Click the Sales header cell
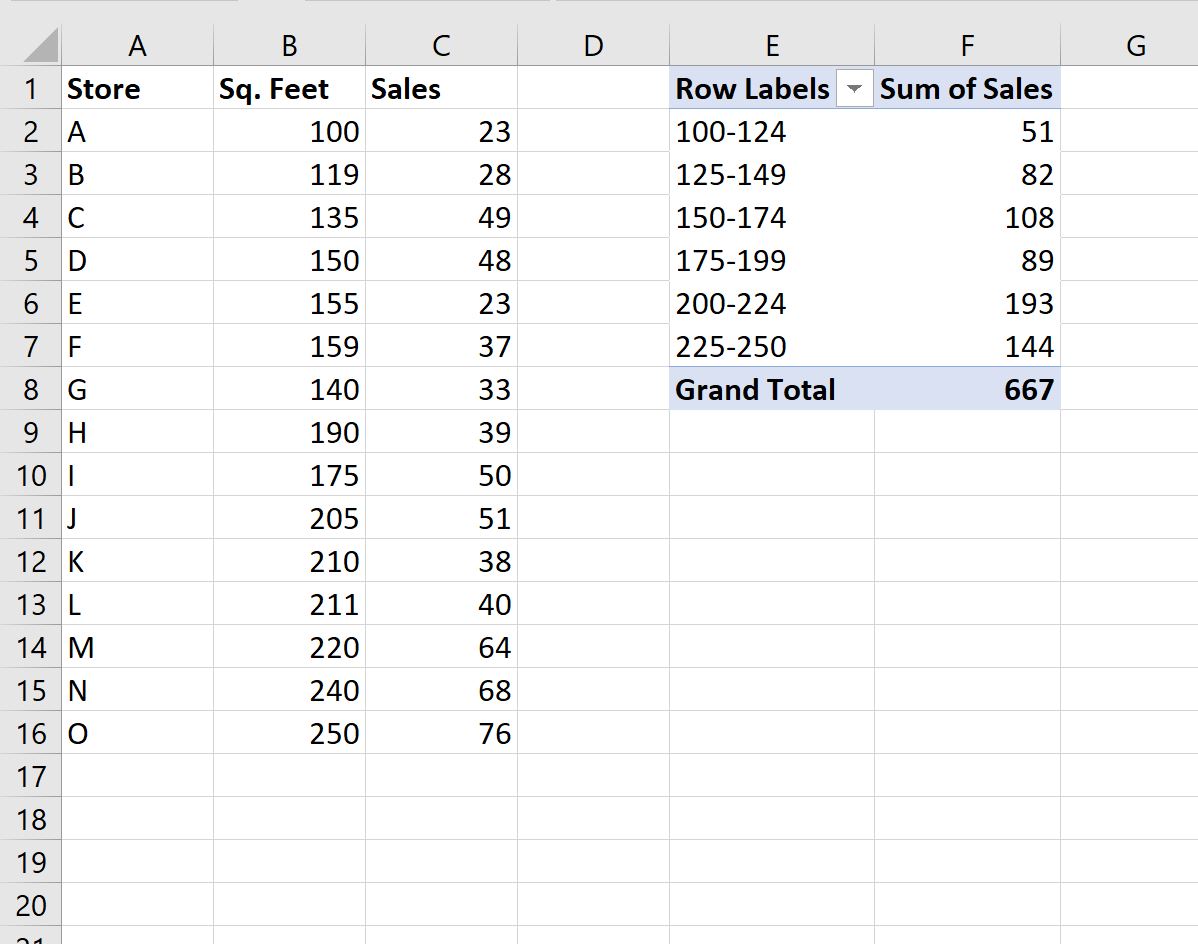 tap(441, 89)
